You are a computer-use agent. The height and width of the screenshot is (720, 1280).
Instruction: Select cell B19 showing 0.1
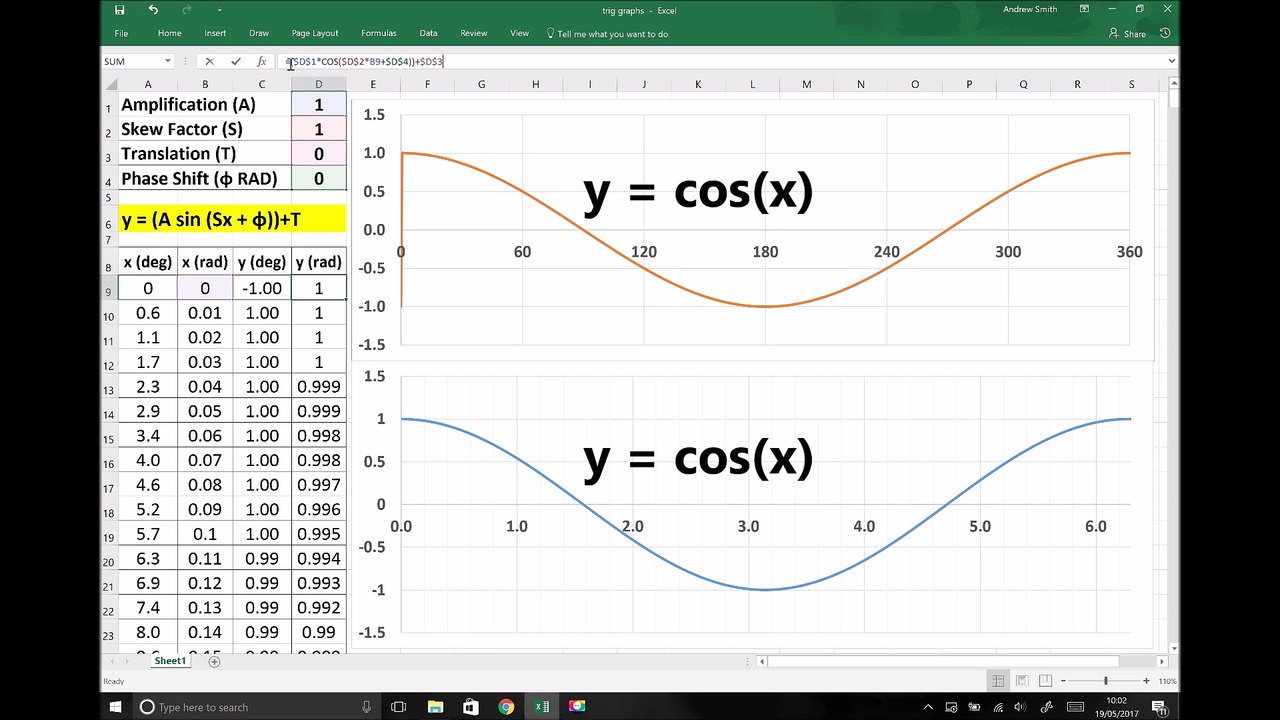click(205, 534)
